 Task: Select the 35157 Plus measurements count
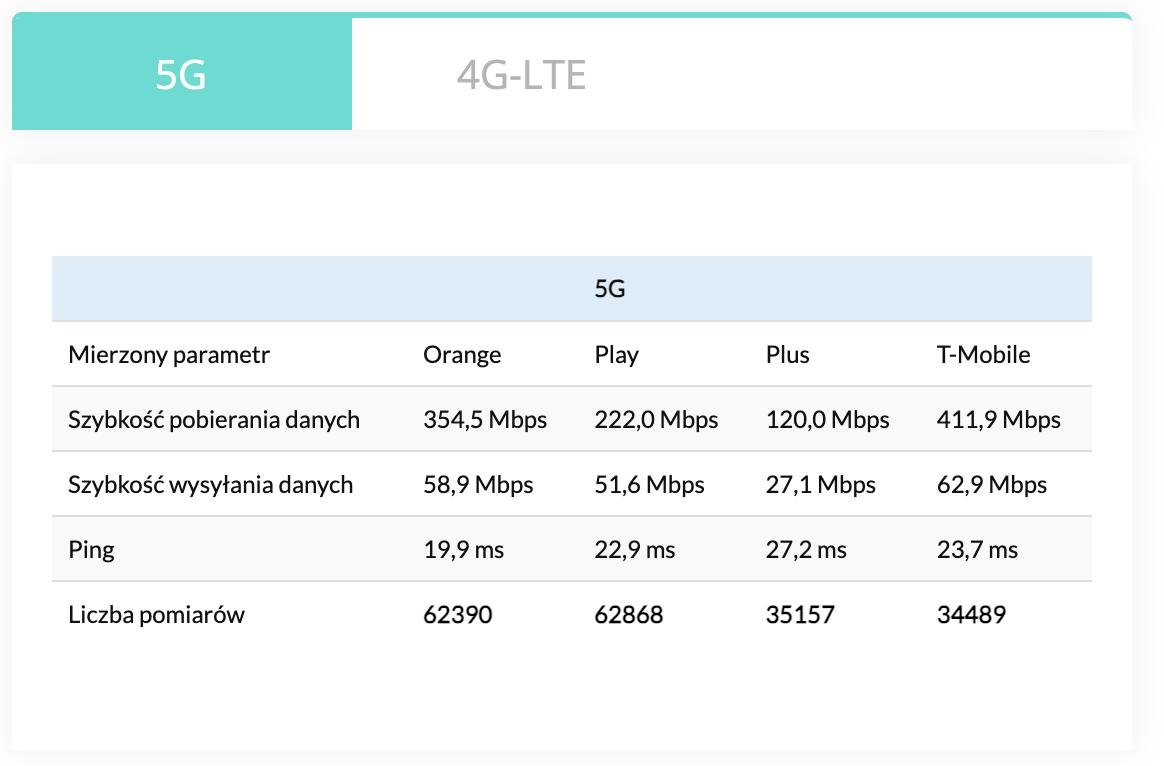[x=800, y=614]
